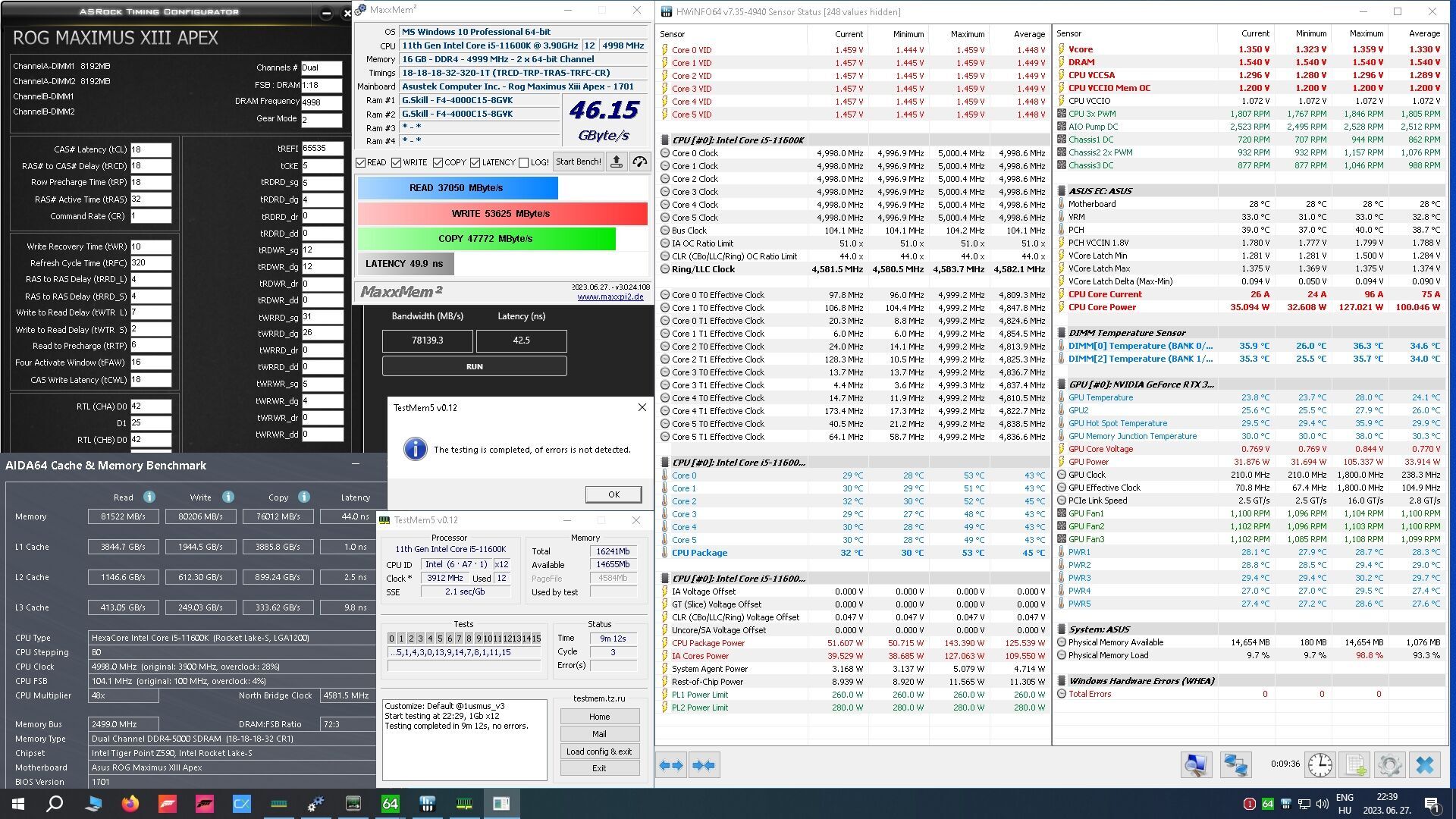Click HWiNFO expand columns double-arrow icon

point(671,765)
